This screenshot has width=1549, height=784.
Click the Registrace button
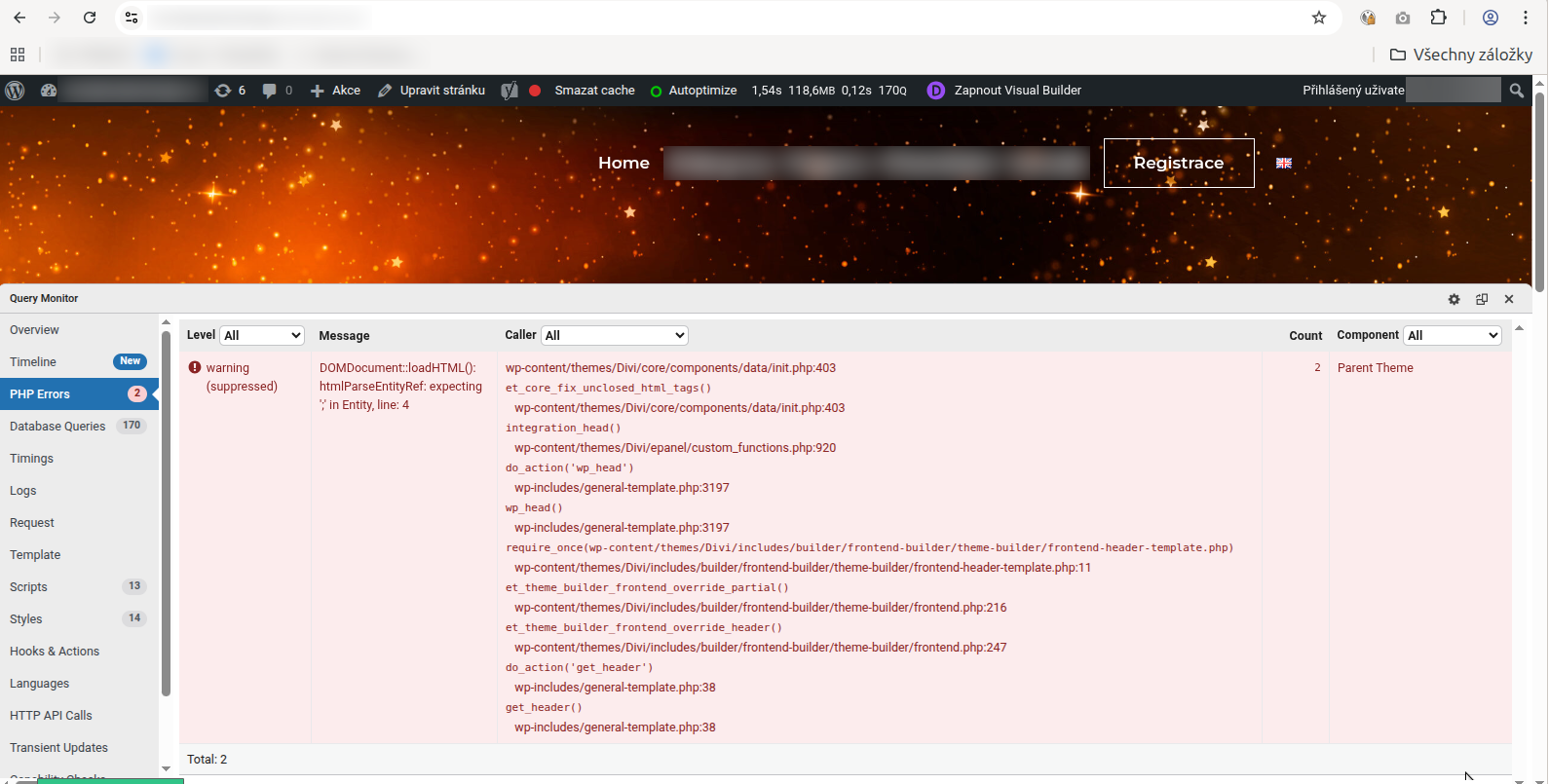(1179, 163)
